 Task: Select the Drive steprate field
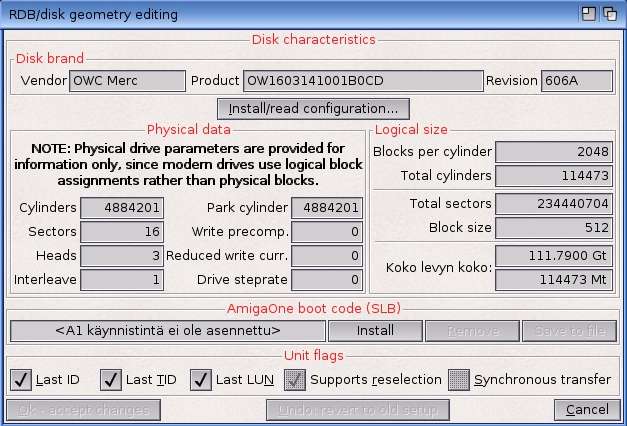point(326,280)
